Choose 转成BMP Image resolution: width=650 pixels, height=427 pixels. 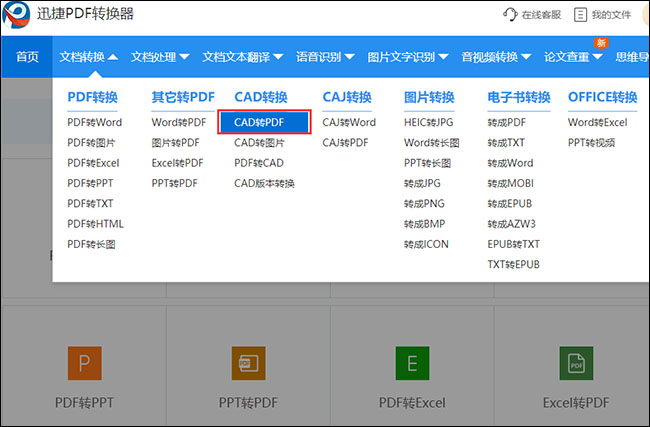424,224
